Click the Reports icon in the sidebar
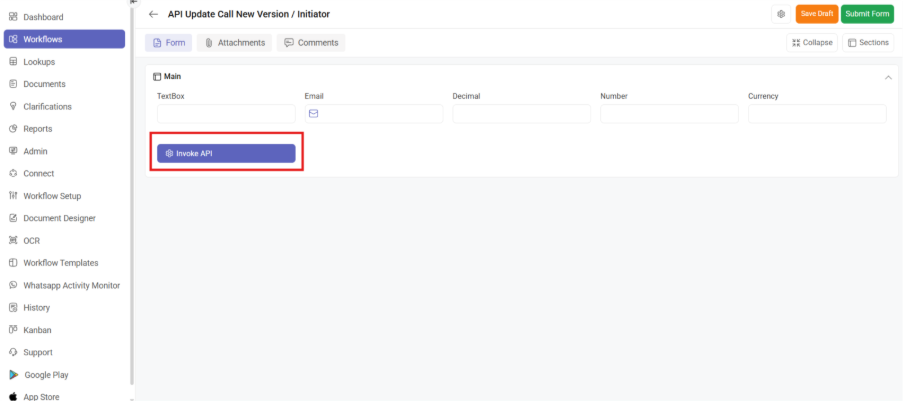The width and height of the screenshot is (903, 402). pyautogui.click(x=13, y=129)
